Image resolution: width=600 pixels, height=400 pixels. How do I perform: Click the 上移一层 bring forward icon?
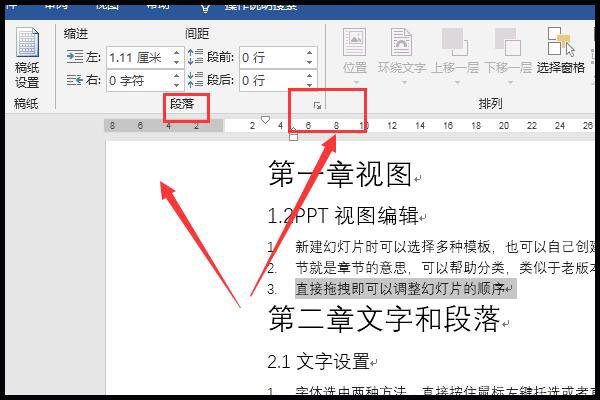pos(455,41)
